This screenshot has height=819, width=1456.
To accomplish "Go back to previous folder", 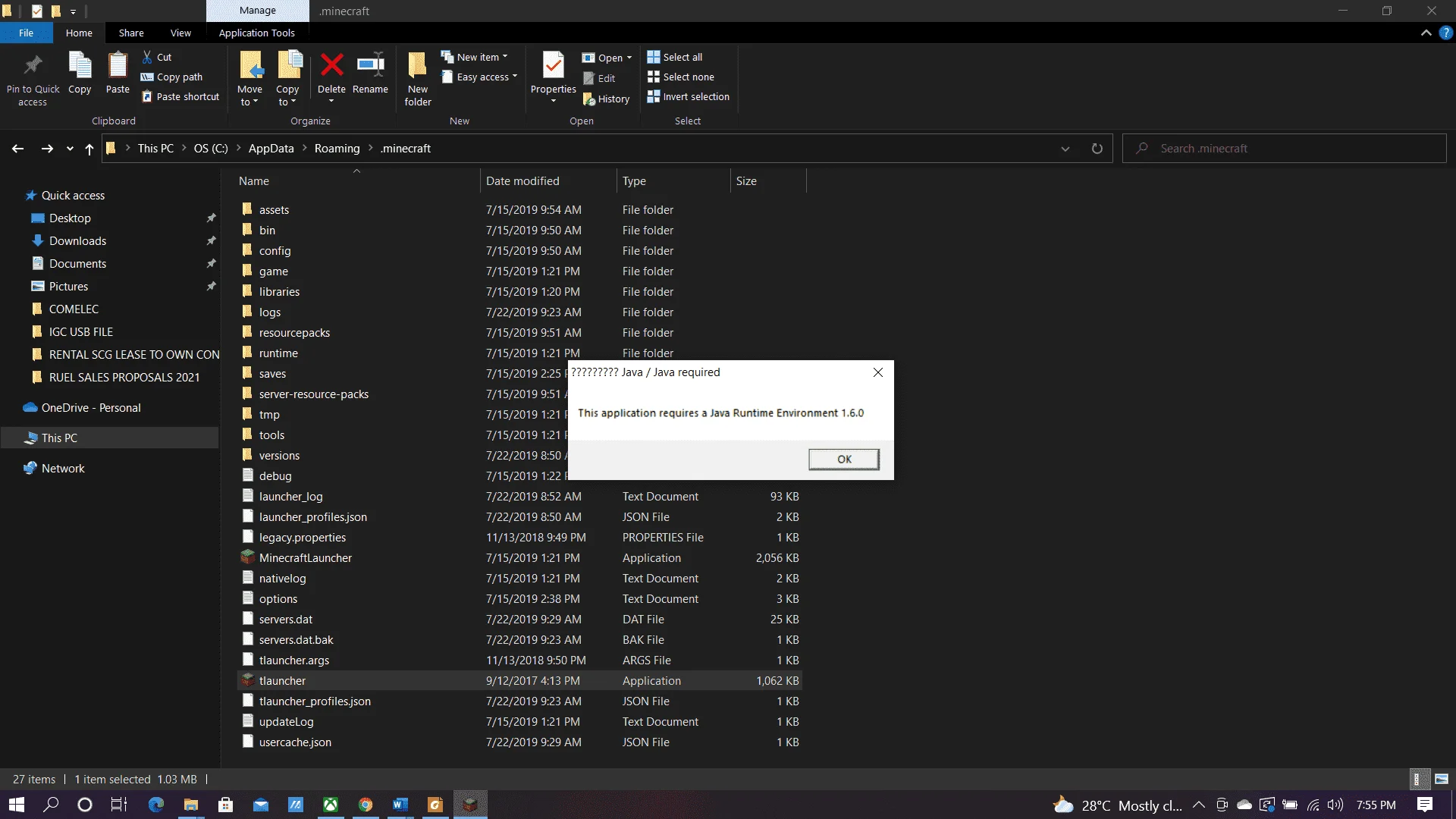I will coord(18,149).
